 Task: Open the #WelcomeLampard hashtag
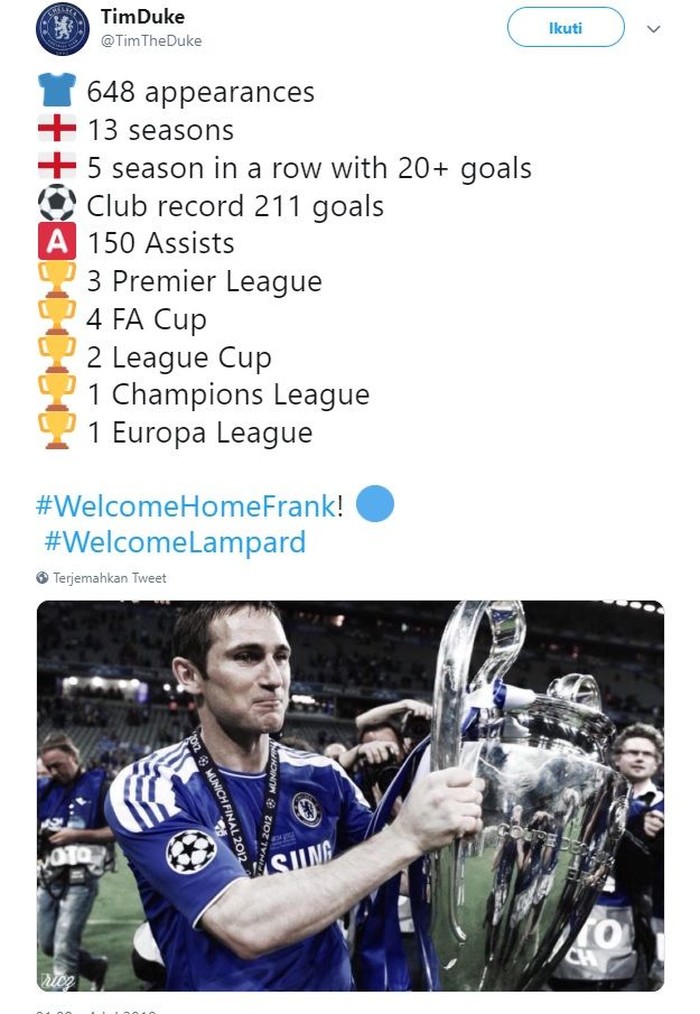tap(175, 543)
